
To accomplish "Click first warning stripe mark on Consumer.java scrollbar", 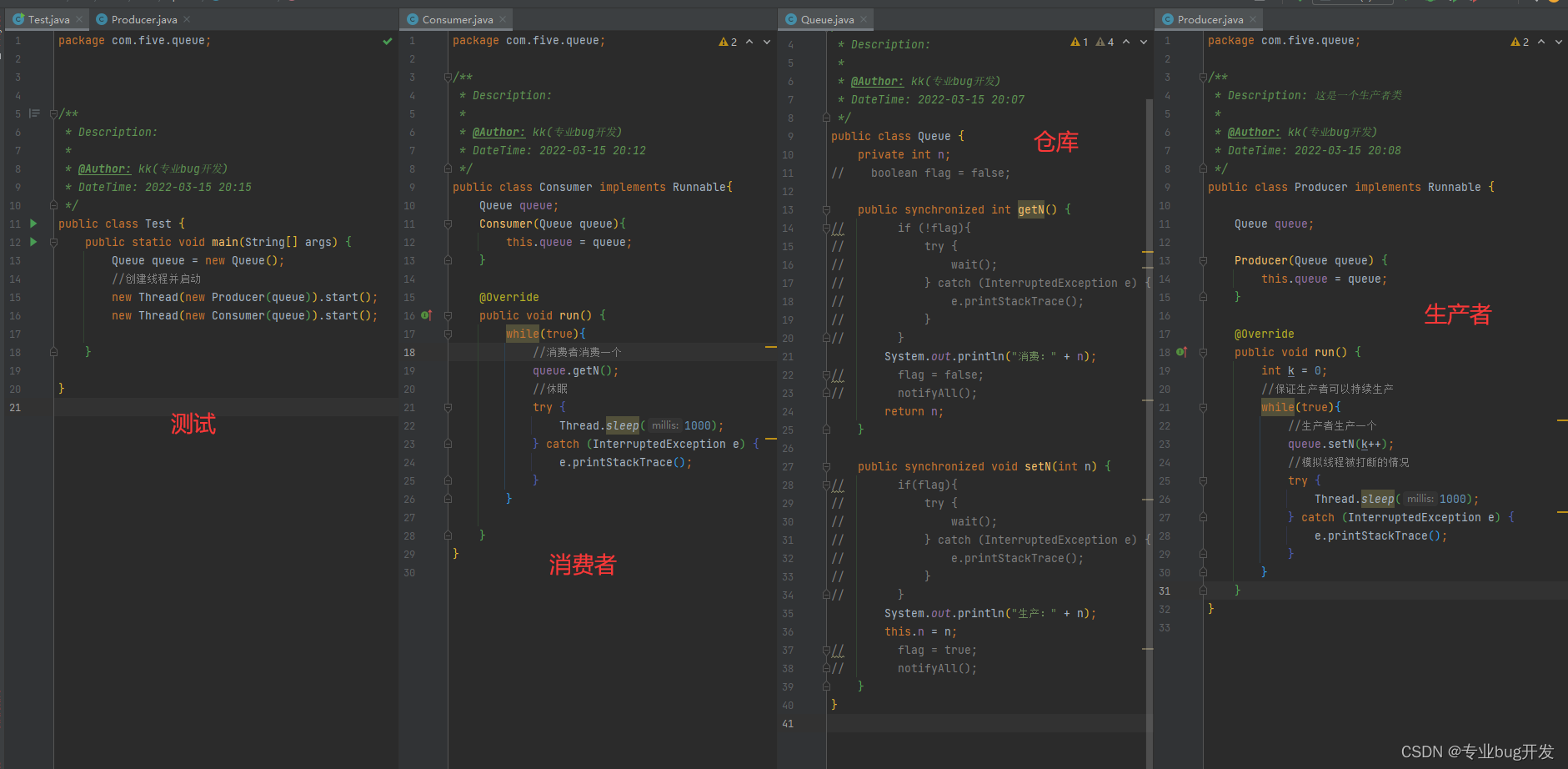I will coord(771,346).
